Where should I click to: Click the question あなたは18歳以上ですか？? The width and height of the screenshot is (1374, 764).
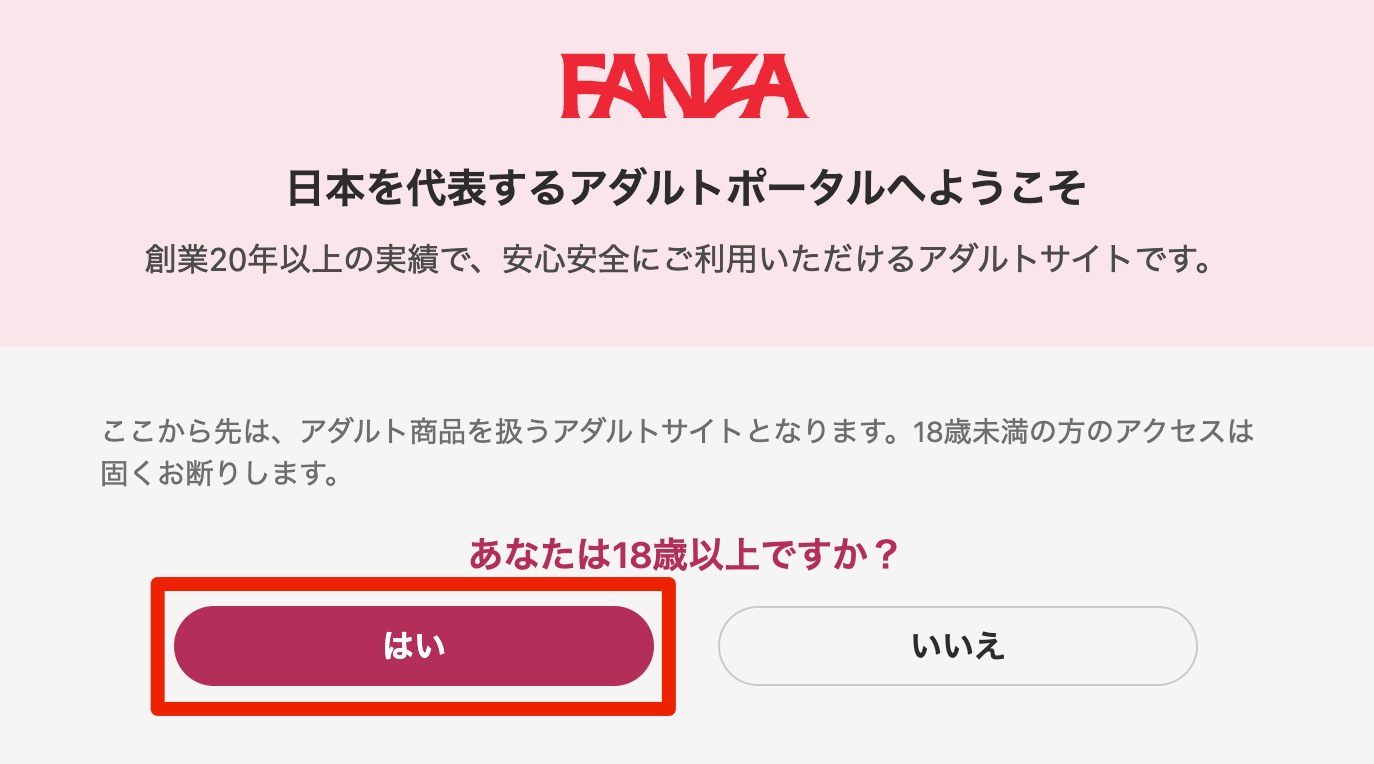[686, 551]
